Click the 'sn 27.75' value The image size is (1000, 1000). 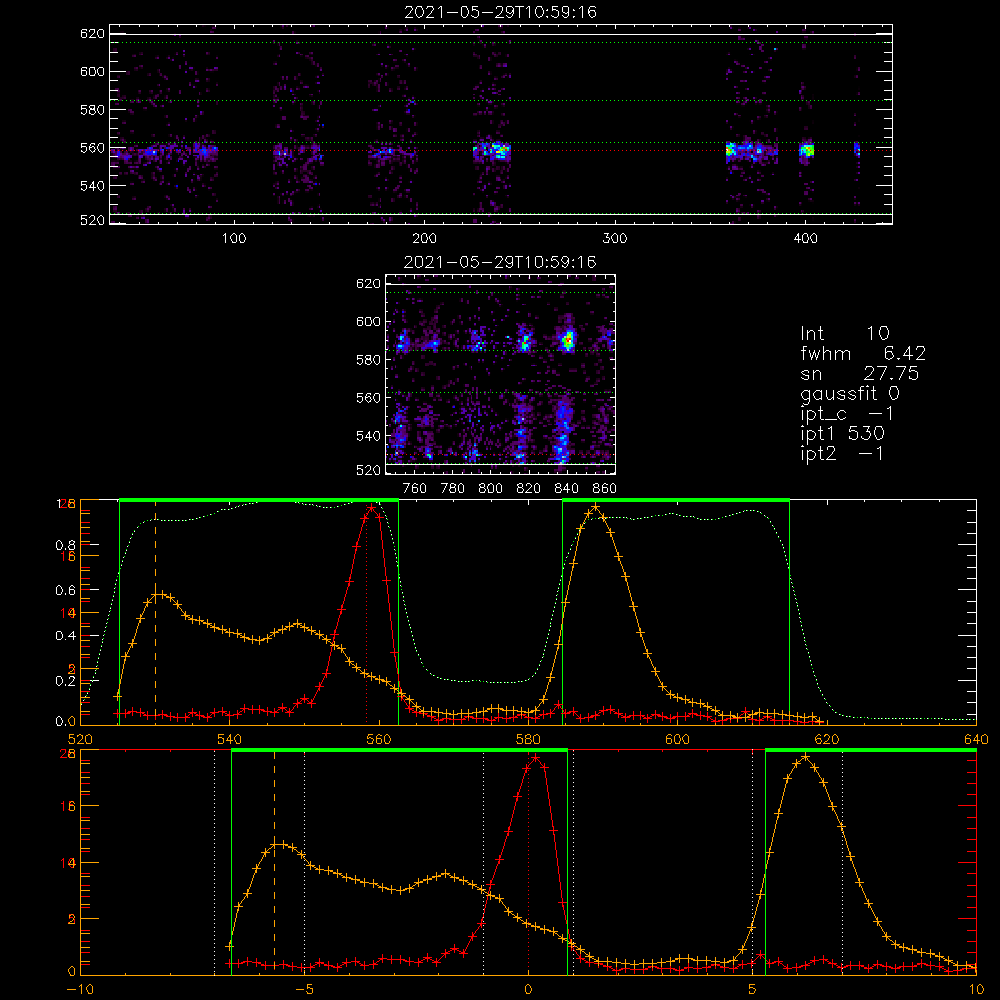pos(860,373)
